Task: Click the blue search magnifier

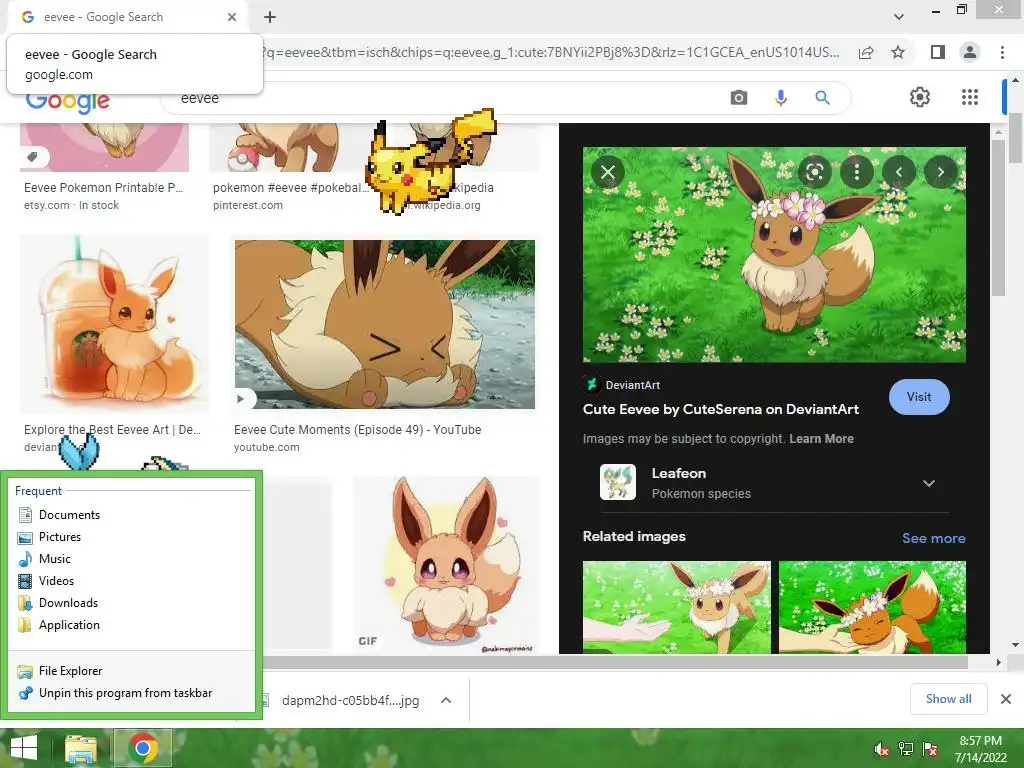Action: (822, 98)
